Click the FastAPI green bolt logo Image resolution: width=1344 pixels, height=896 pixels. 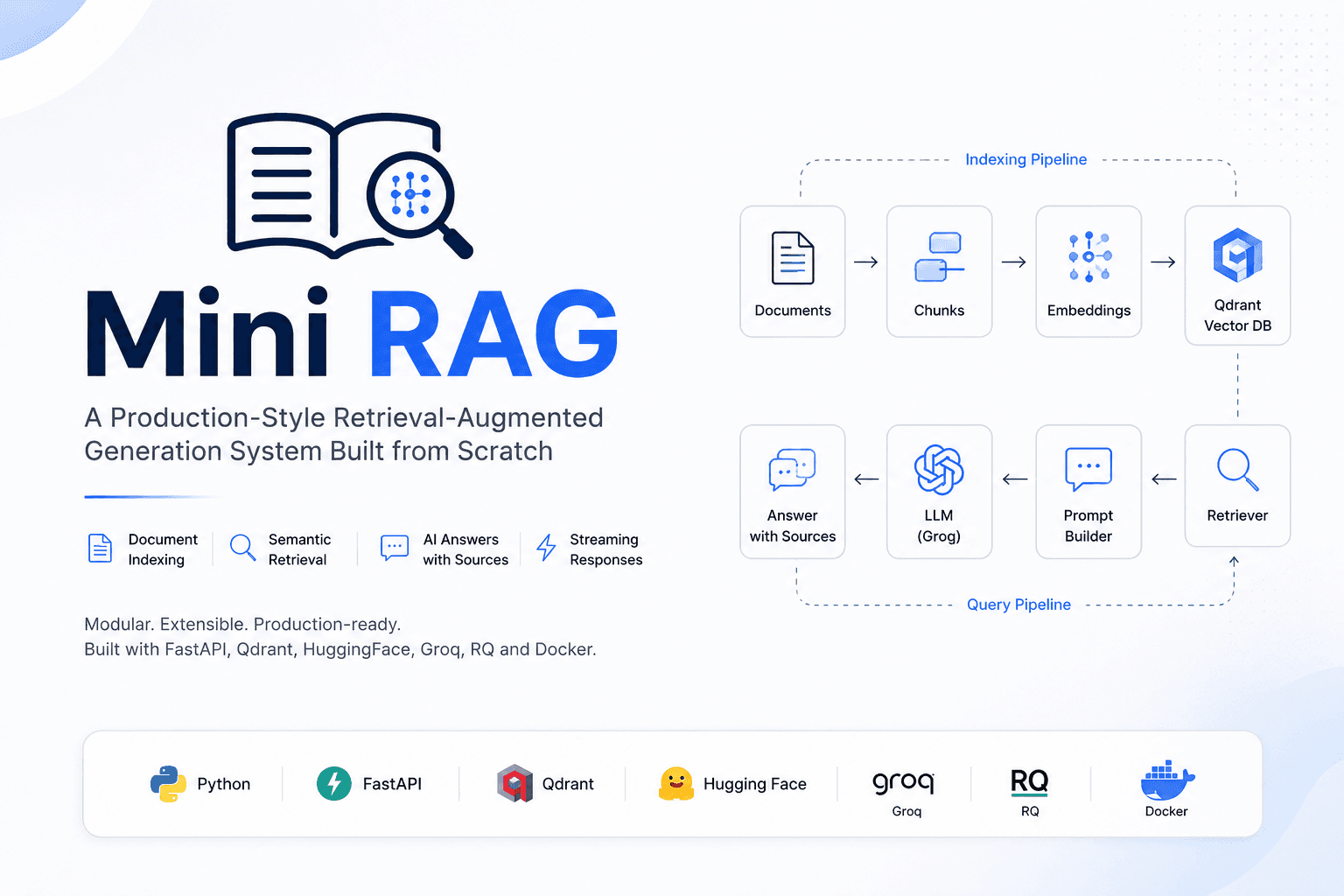point(334,784)
